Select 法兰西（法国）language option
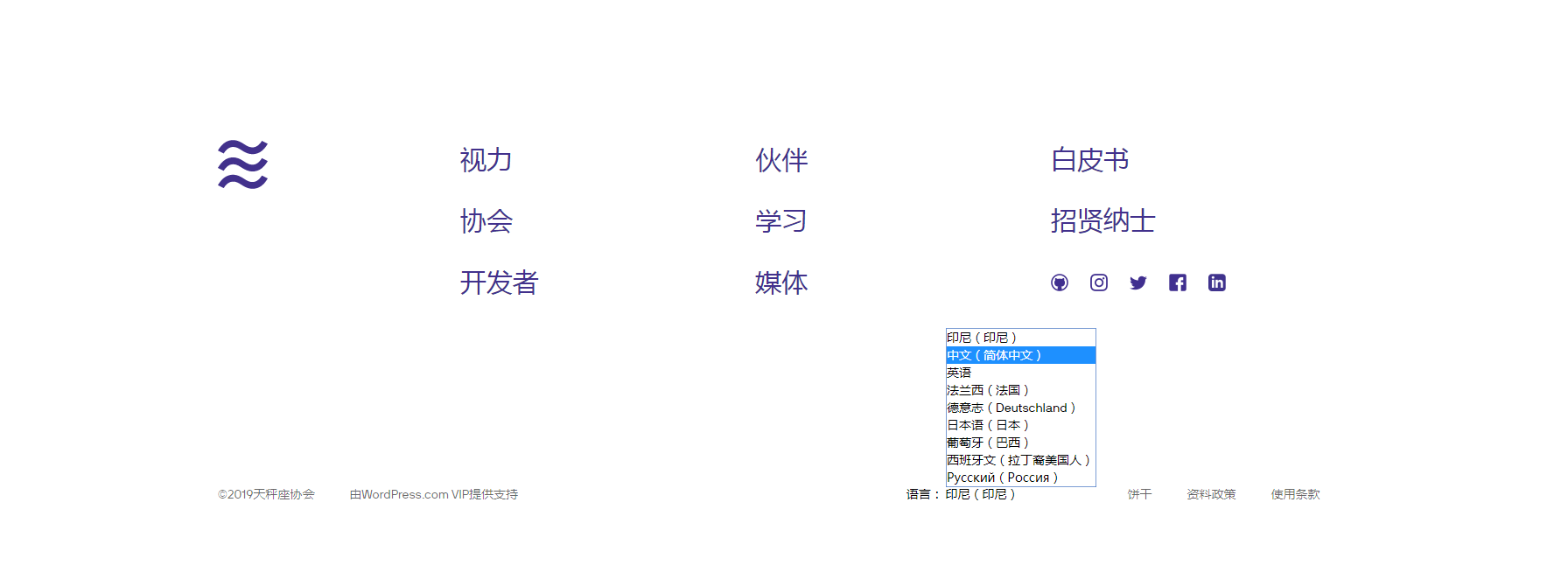The width and height of the screenshot is (1568, 579). 987,390
